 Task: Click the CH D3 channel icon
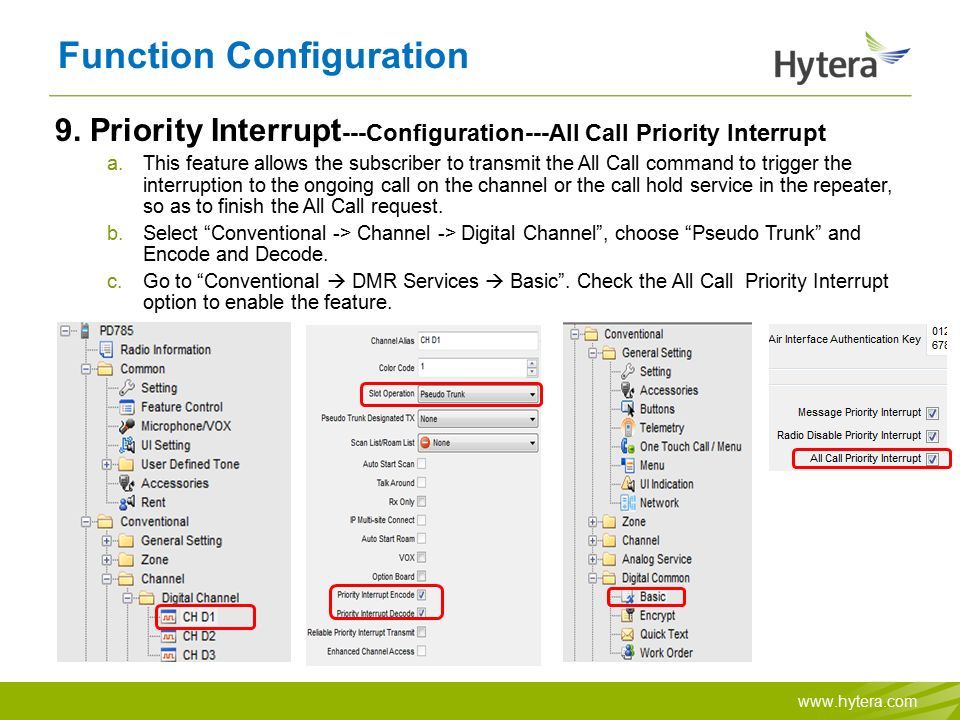click(x=168, y=655)
